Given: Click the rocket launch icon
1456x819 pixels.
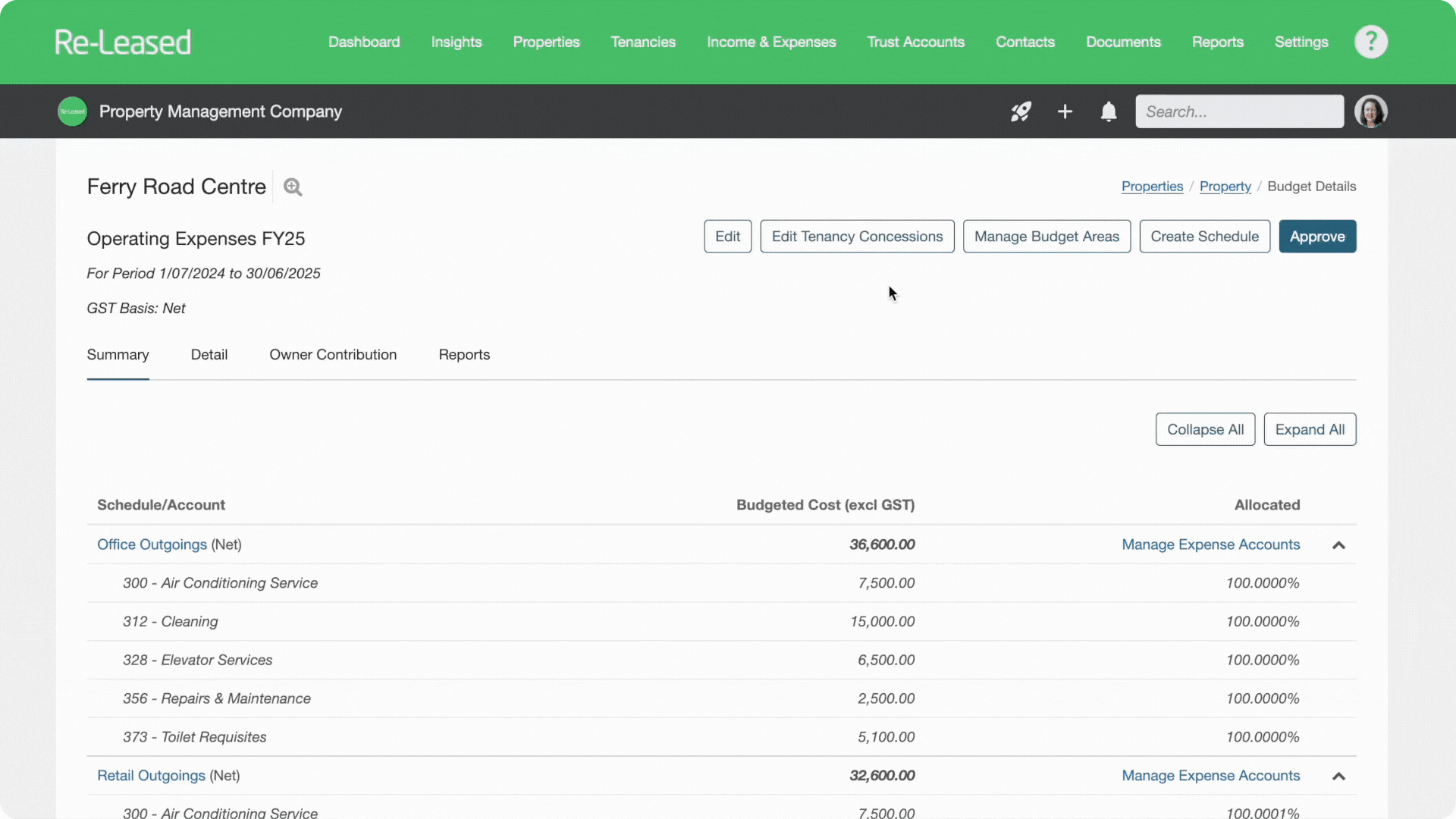Looking at the screenshot, I should point(1021,111).
